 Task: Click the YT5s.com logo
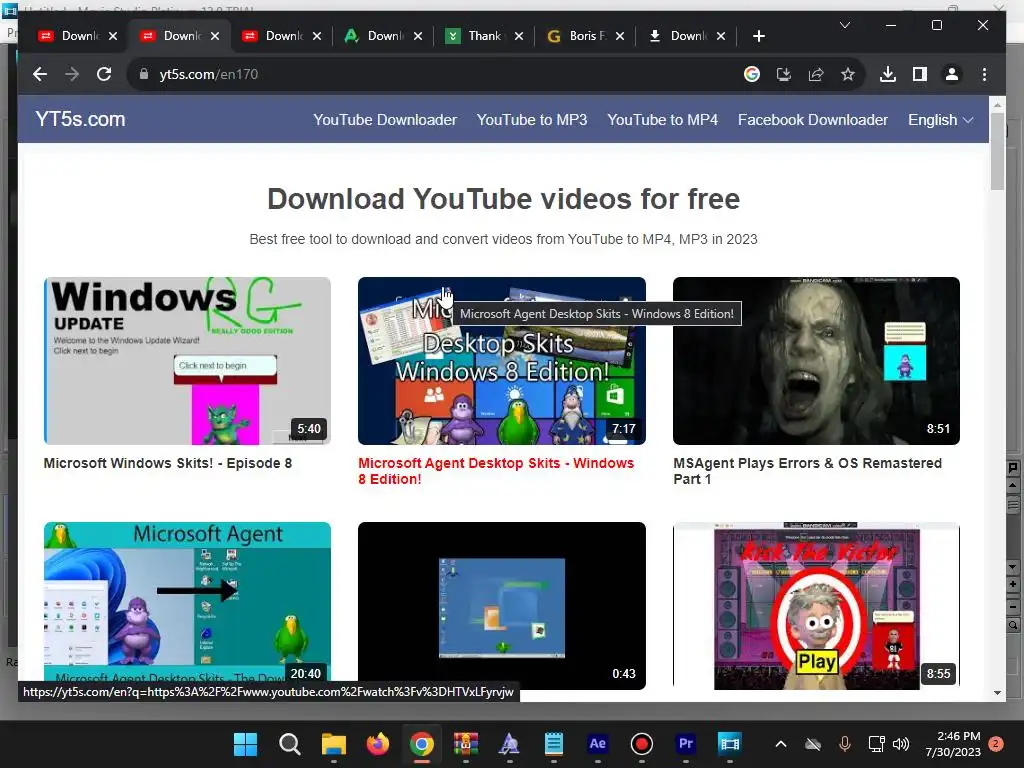point(80,120)
